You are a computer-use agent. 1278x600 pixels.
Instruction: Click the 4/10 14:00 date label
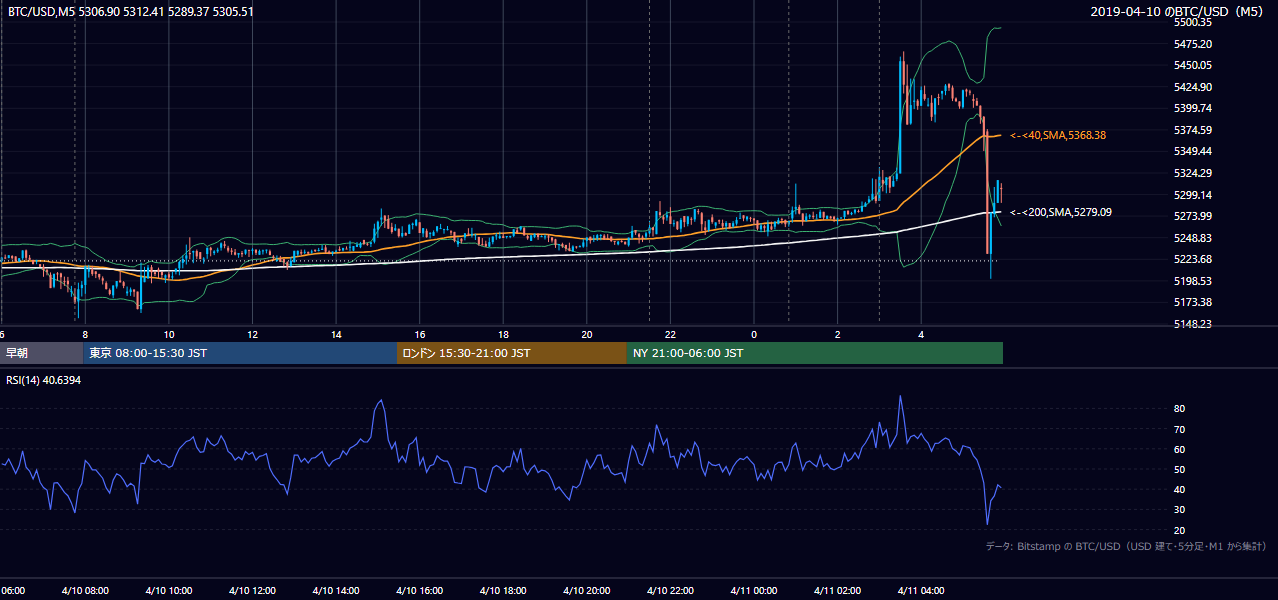(x=335, y=590)
